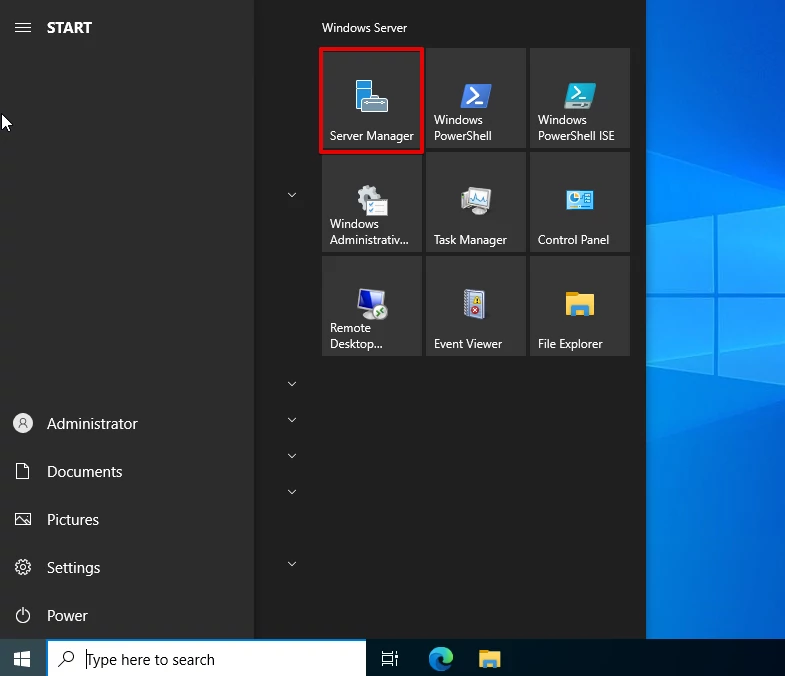Open the Server Manager tile
The width and height of the screenshot is (785, 676).
pyautogui.click(x=371, y=100)
